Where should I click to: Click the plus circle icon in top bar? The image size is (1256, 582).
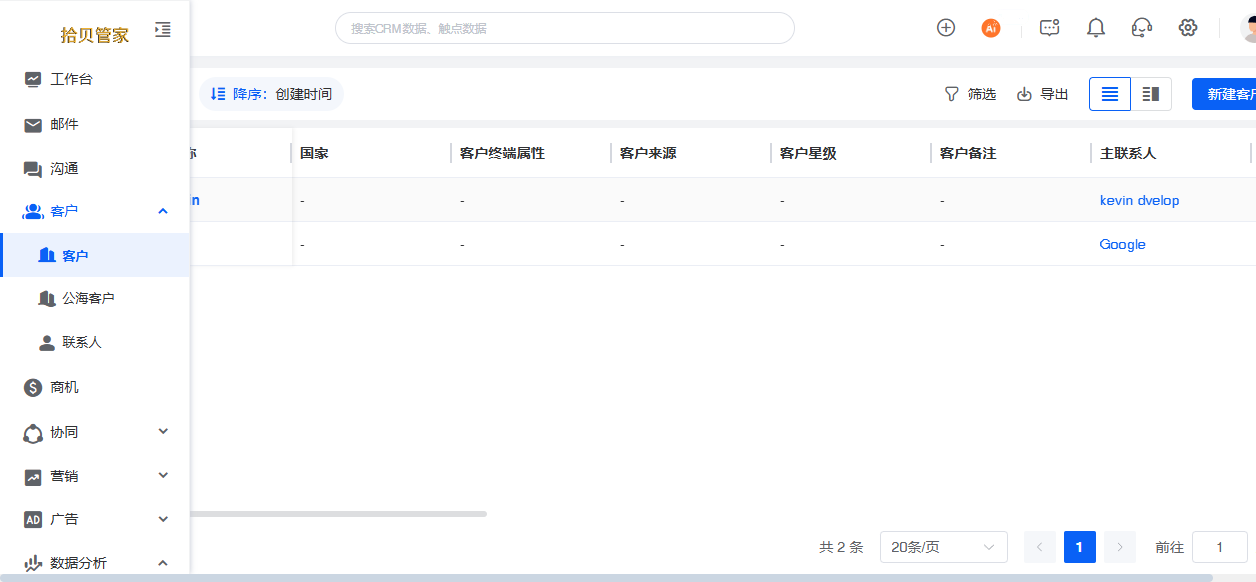tap(946, 28)
